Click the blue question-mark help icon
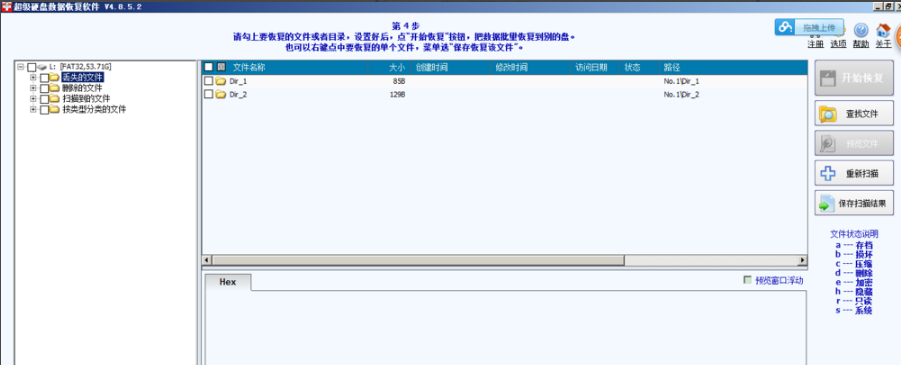 pyautogui.click(x=861, y=30)
